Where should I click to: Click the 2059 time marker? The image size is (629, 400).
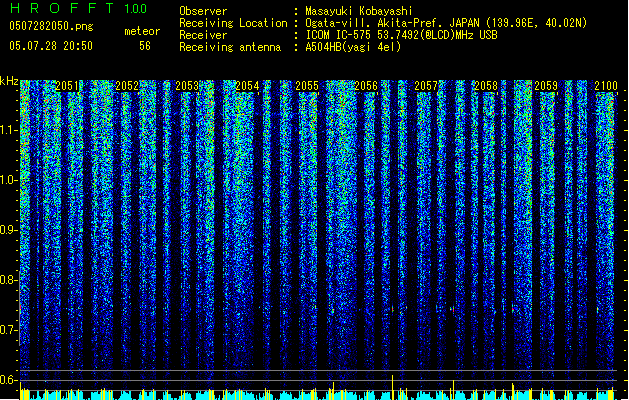pos(546,86)
